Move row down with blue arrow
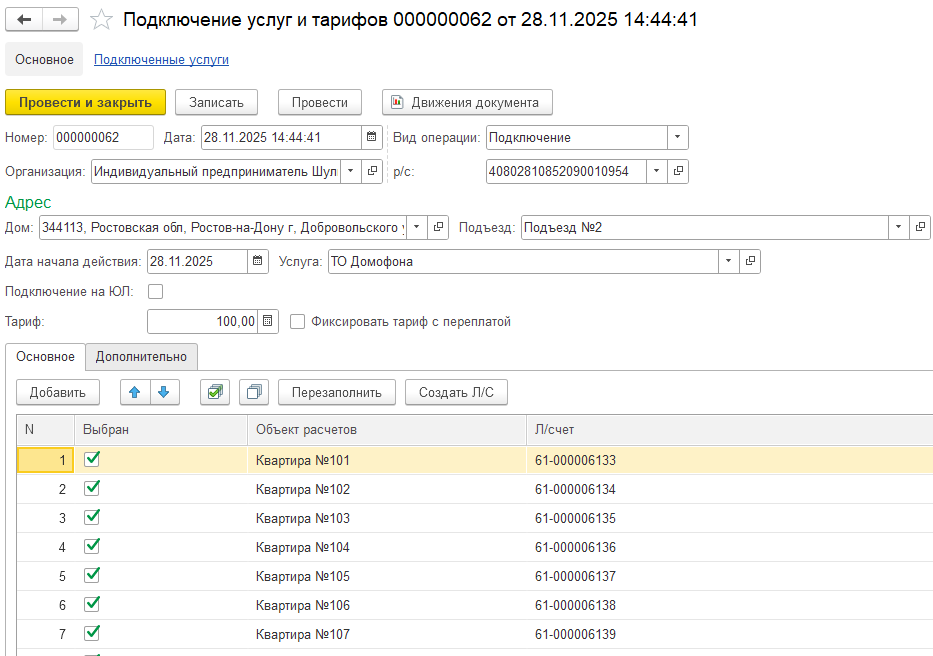The height and width of the screenshot is (656, 933). (x=164, y=392)
